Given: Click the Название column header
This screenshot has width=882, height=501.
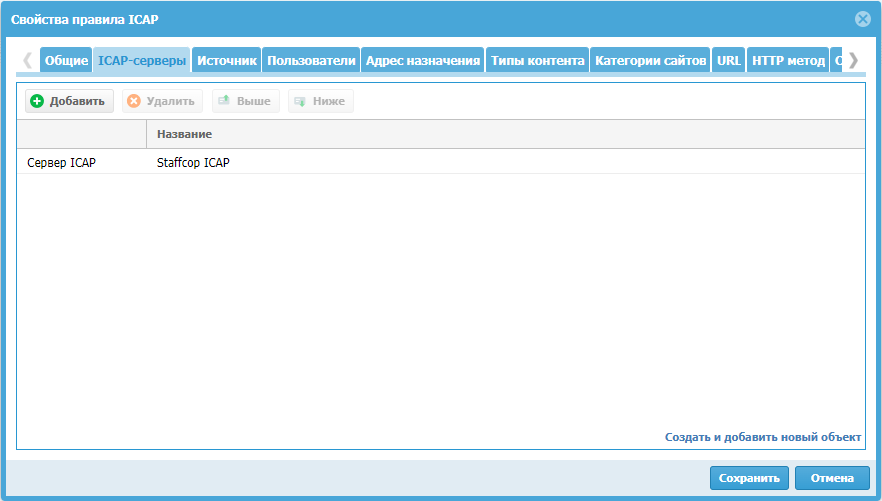Looking at the screenshot, I should (x=505, y=134).
